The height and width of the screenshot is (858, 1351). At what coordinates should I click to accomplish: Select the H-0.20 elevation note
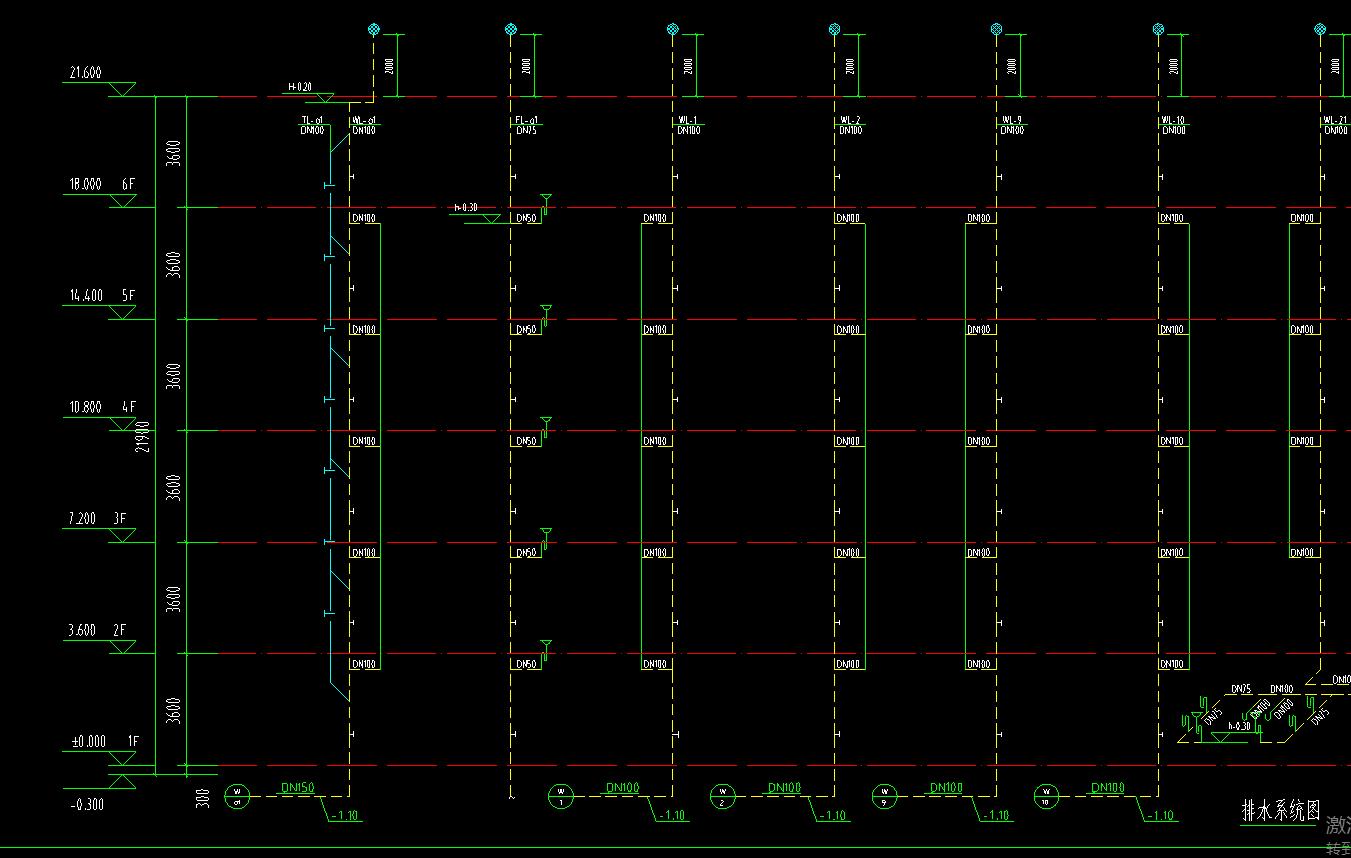pos(300,87)
